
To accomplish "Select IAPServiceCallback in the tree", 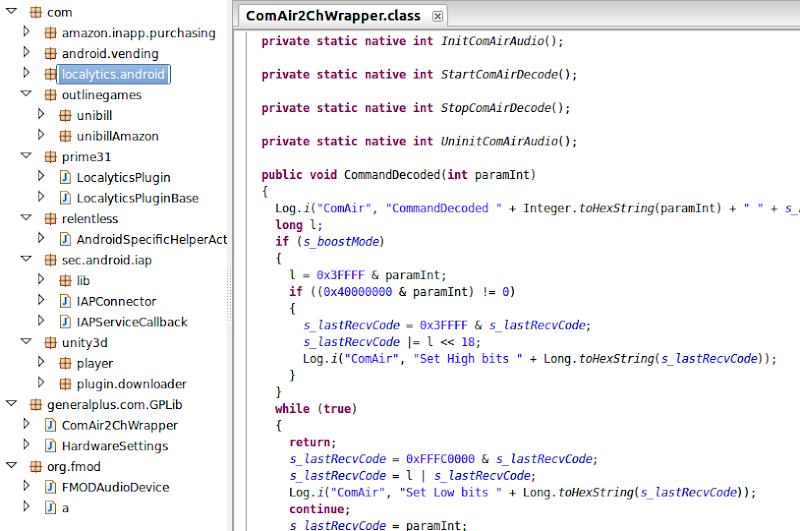I will click(x=132, y=322).
